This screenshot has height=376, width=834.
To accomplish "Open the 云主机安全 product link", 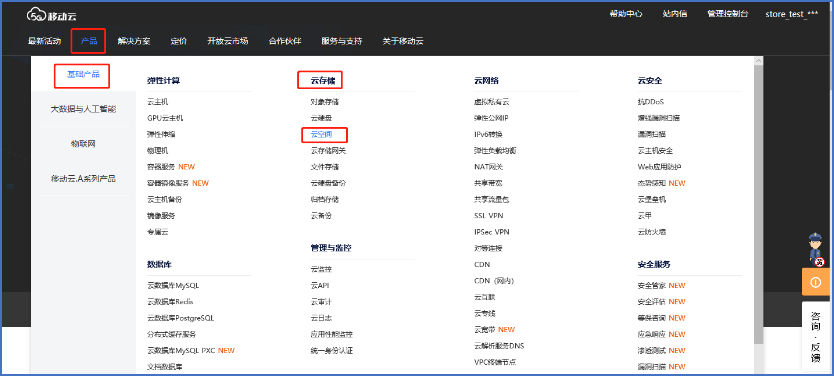I will click(x=655, y=151).
